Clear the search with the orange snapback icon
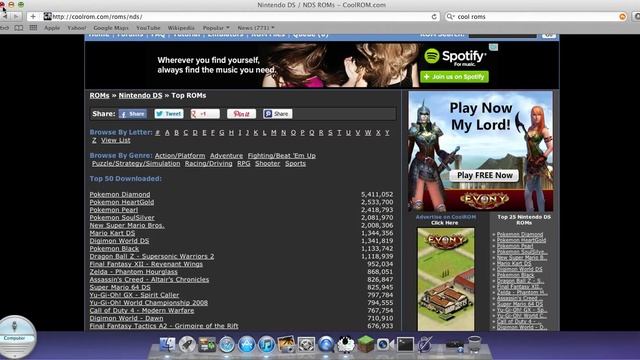 pyautogui.click(x=622, y=17)
